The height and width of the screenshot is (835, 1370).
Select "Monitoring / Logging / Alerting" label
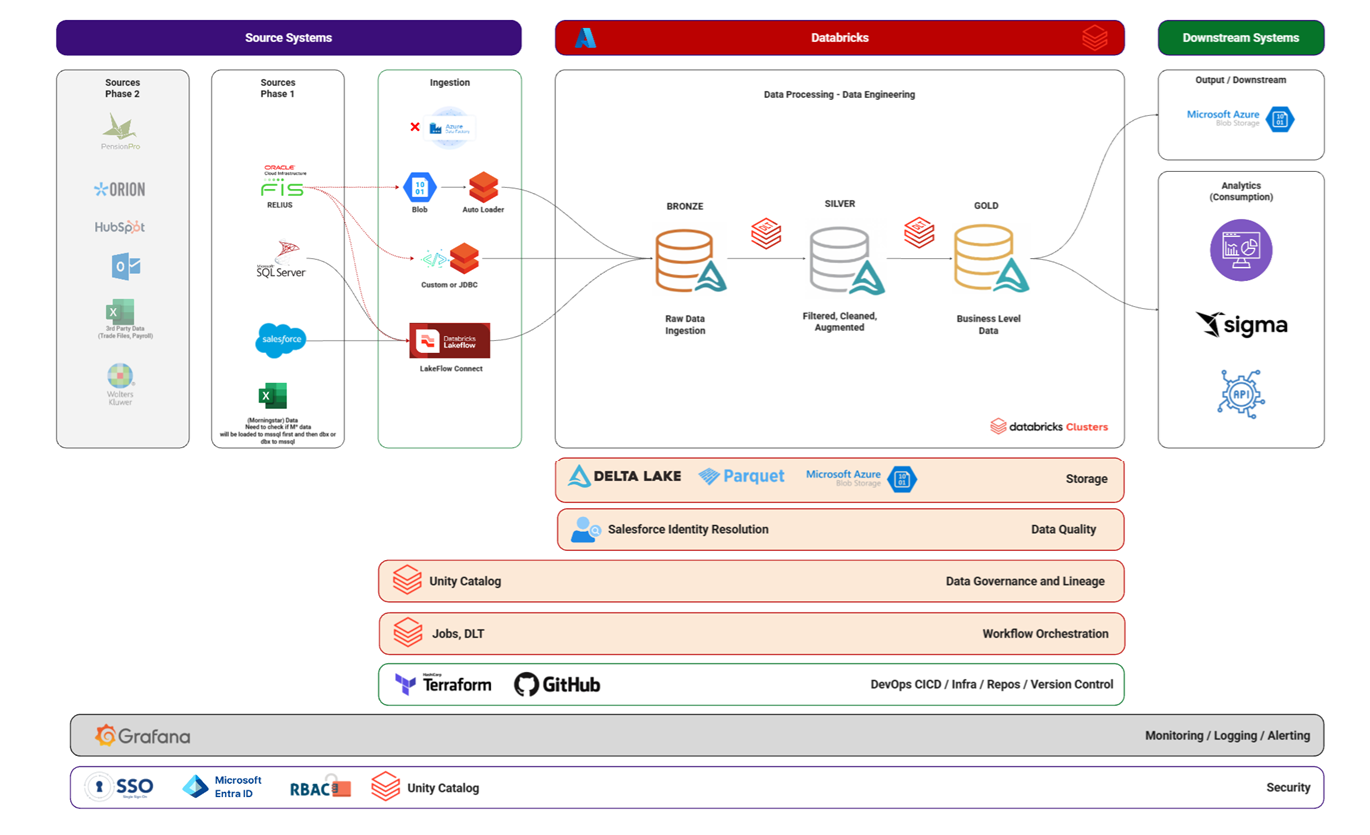(x=1227, y=736)
